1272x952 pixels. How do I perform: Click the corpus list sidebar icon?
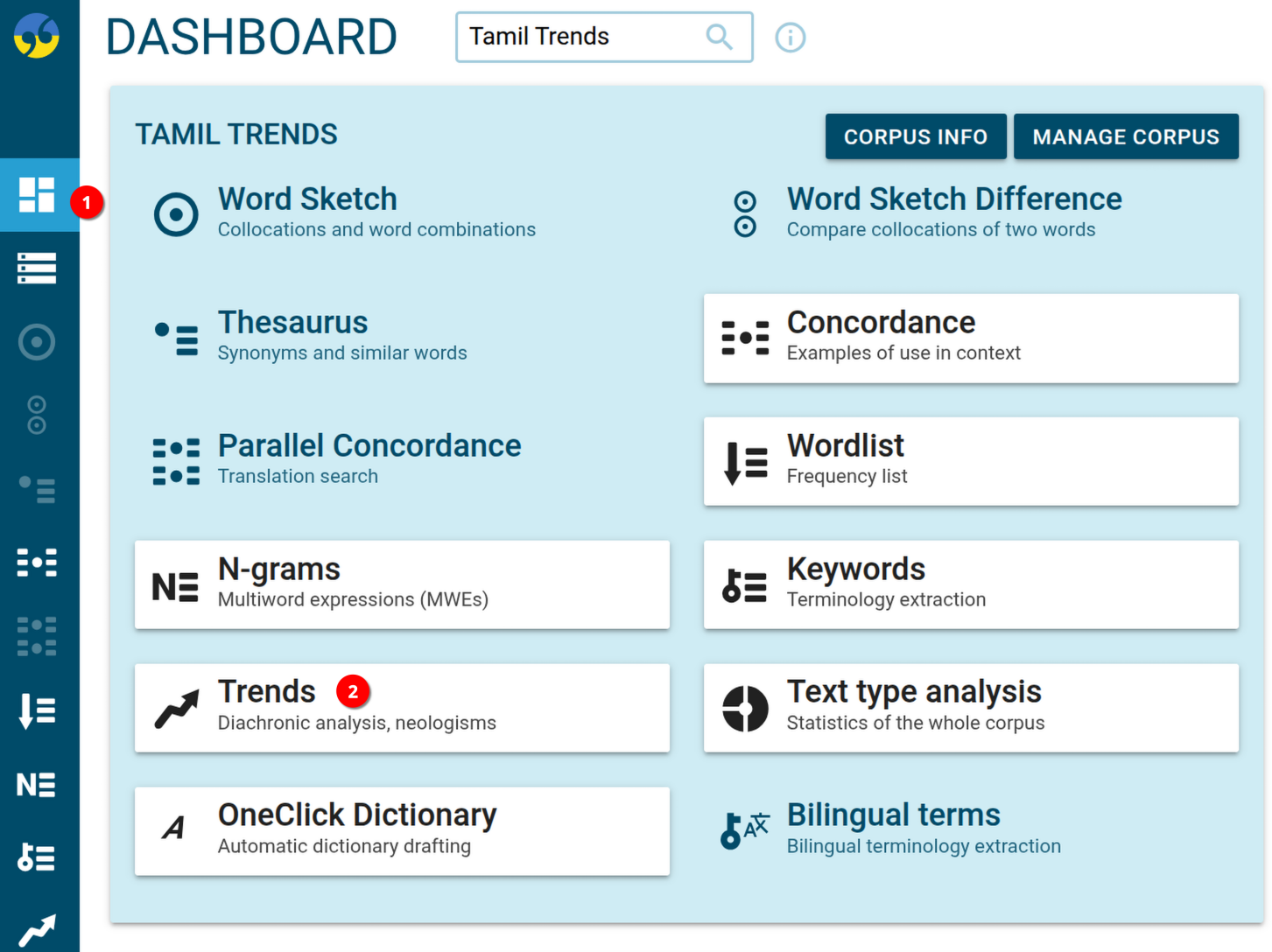(x=37, y=268)
